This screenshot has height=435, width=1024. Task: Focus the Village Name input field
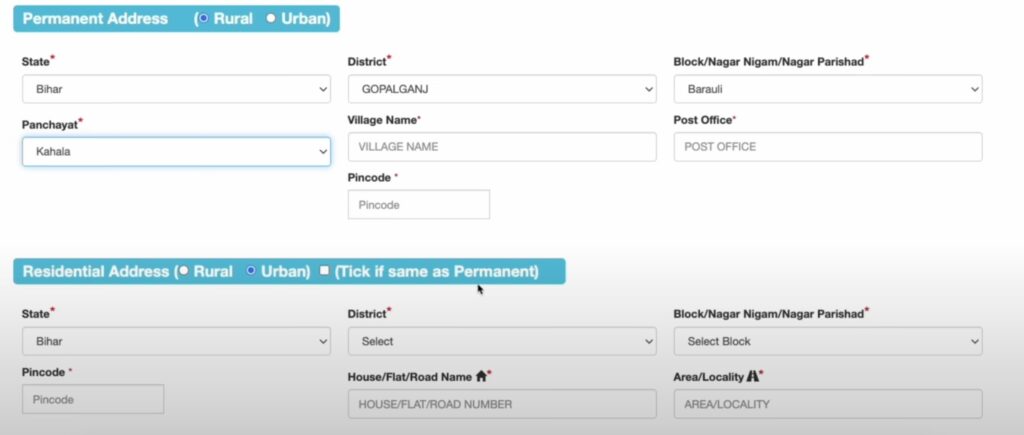coord(502,147)
